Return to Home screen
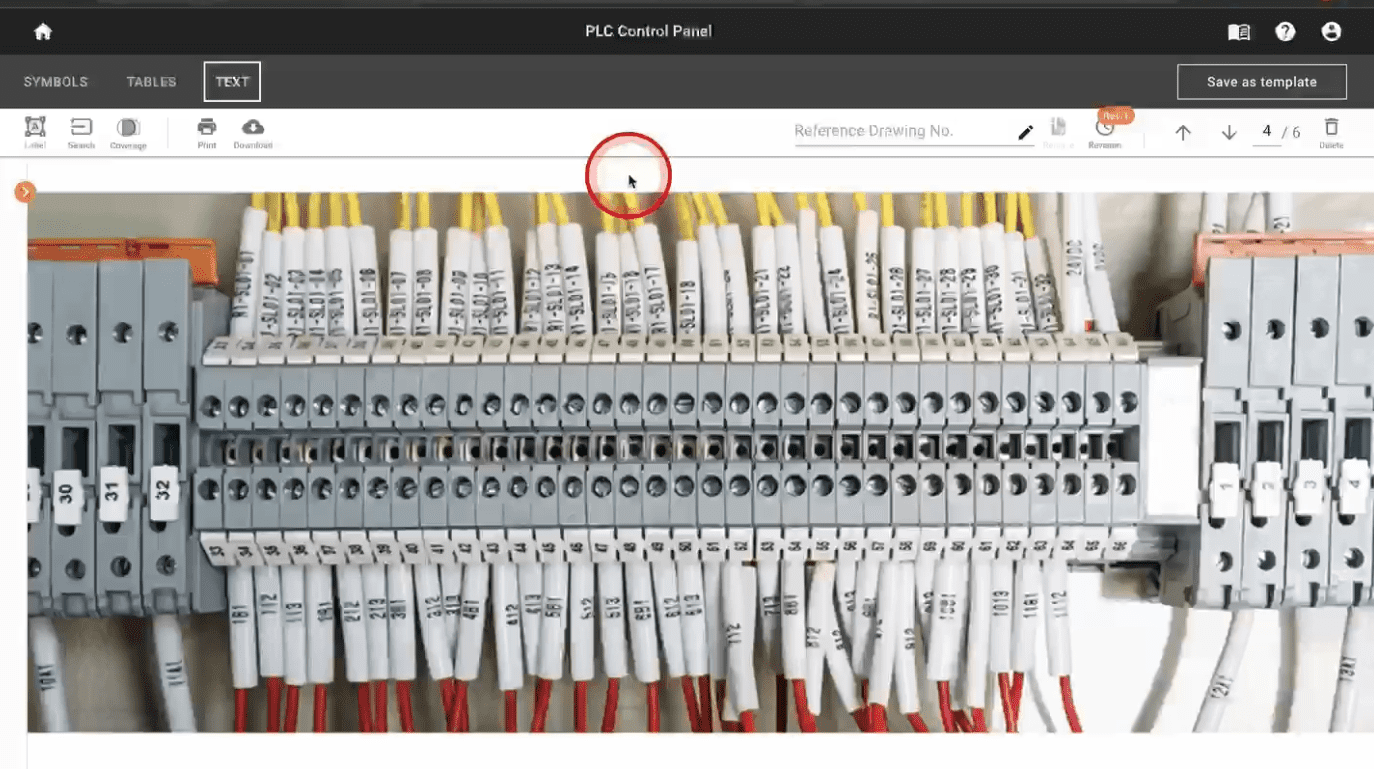This screenshot has height=769, width=1374. coord(40,31)
